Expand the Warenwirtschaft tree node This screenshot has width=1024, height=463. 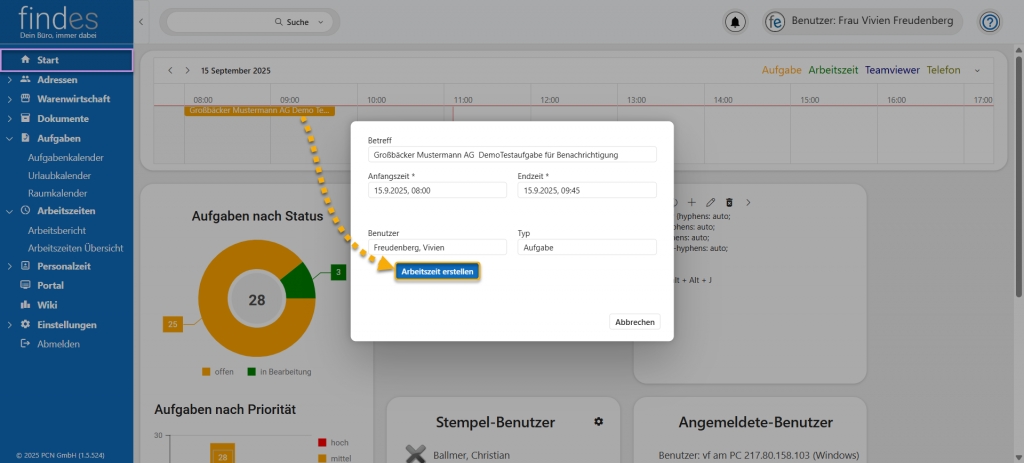click(9, 99)
